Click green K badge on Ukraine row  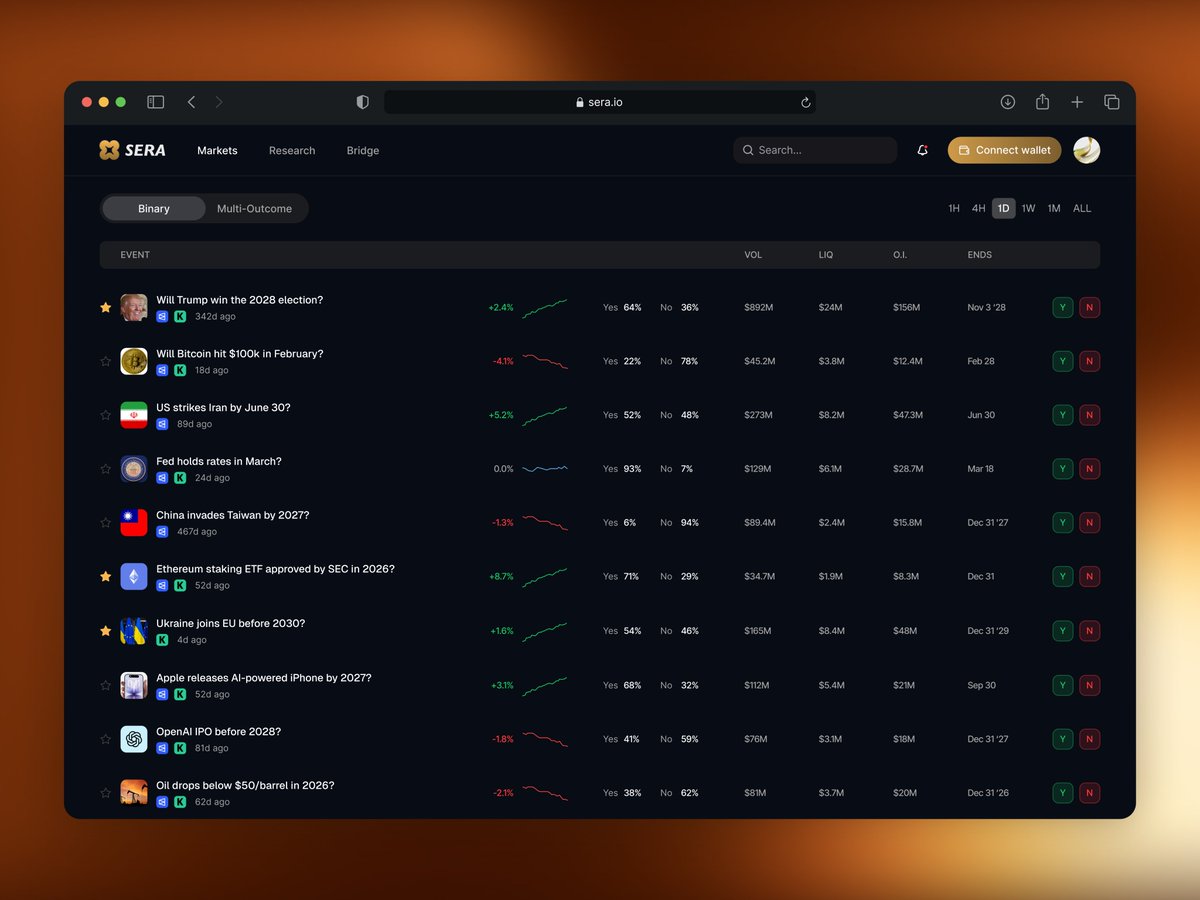162,640
